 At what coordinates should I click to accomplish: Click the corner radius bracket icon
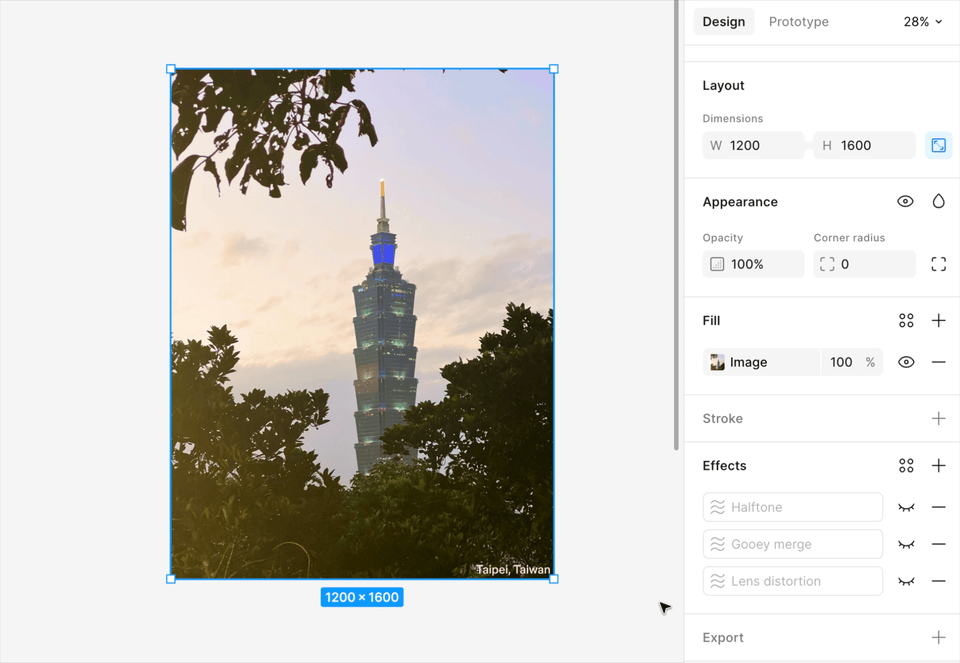point(827,264)
